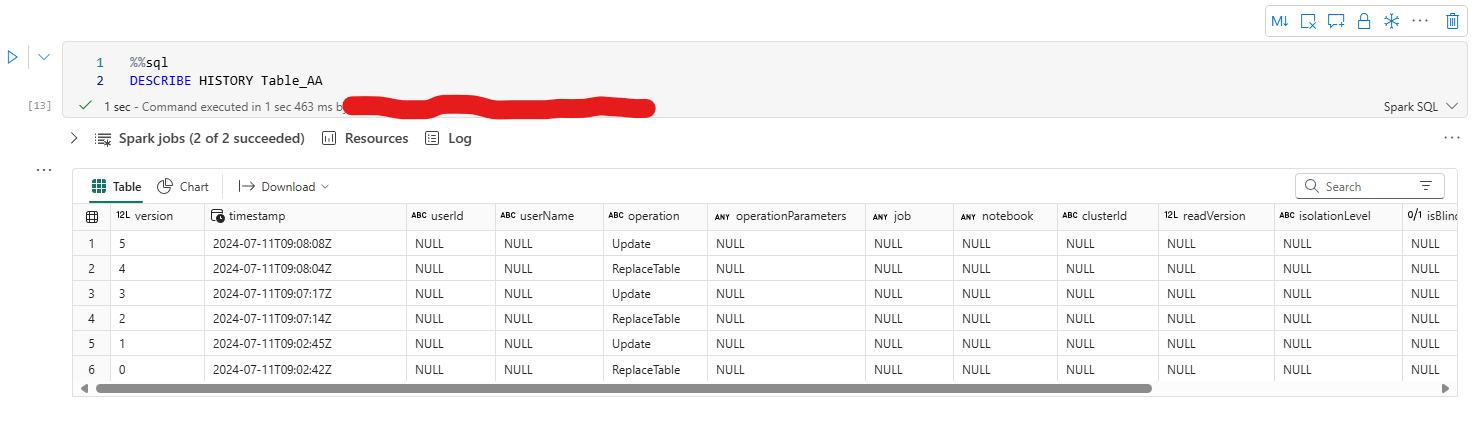Click the scrollbar right arrow
Viewport: 1474px width, 432px height.
(x=1443, y=388)
